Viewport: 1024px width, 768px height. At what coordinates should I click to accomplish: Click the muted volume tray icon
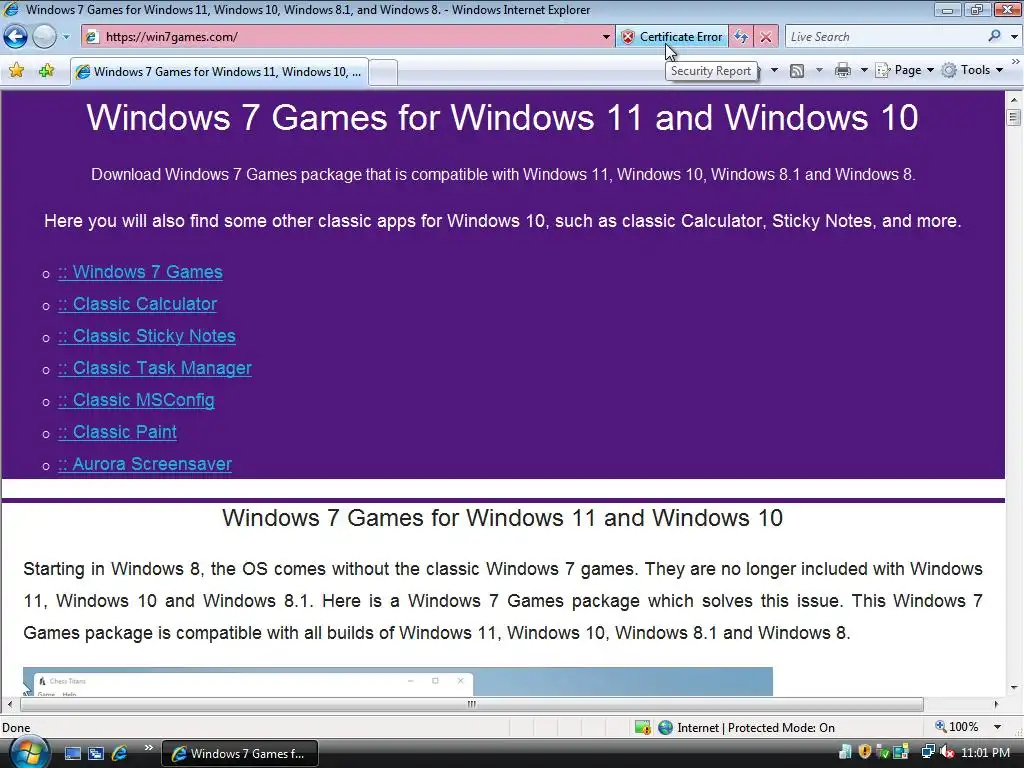pyautogui.click(x=947, y=752)
